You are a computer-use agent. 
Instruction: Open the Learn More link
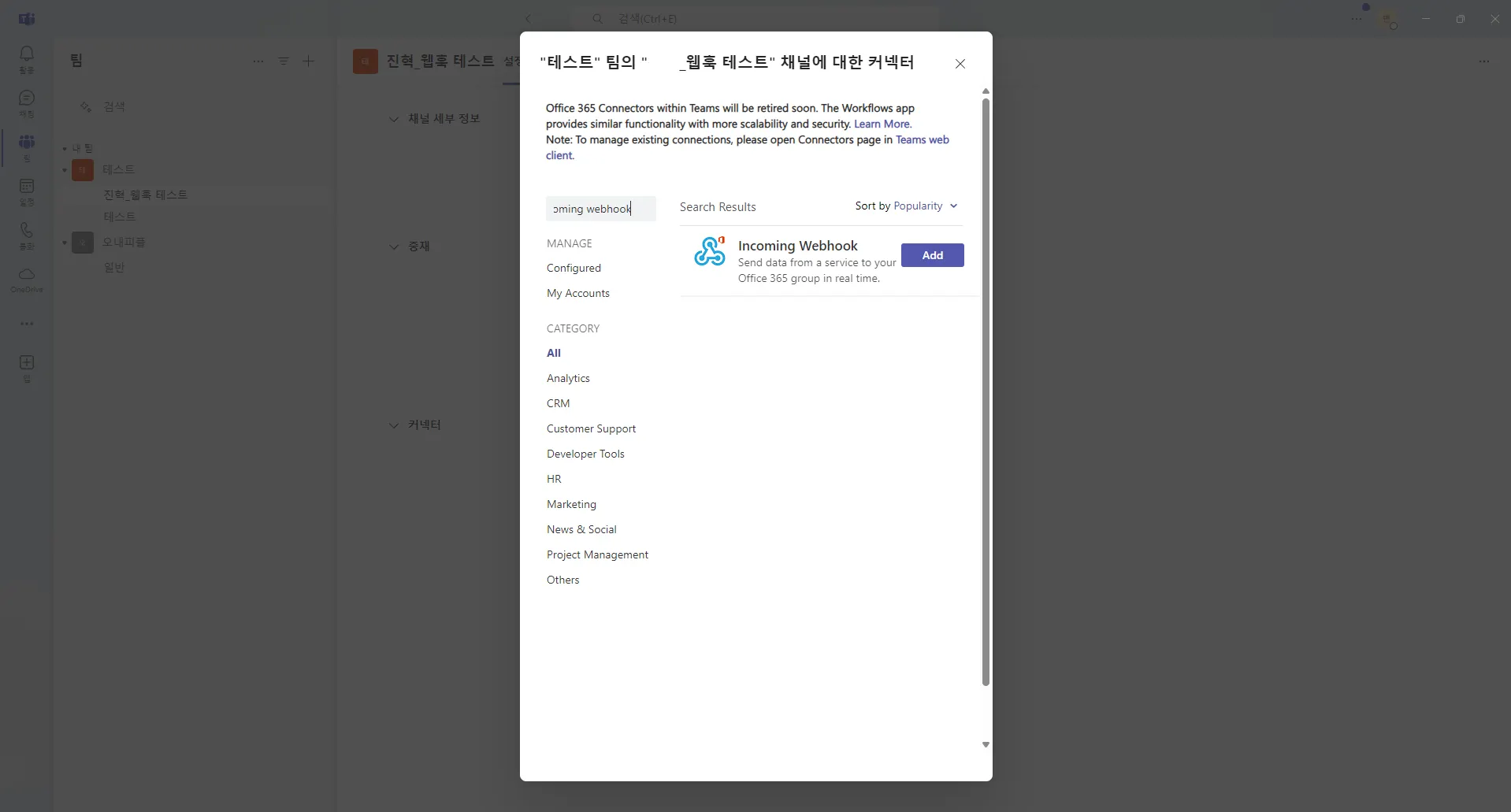coord(882,124)
